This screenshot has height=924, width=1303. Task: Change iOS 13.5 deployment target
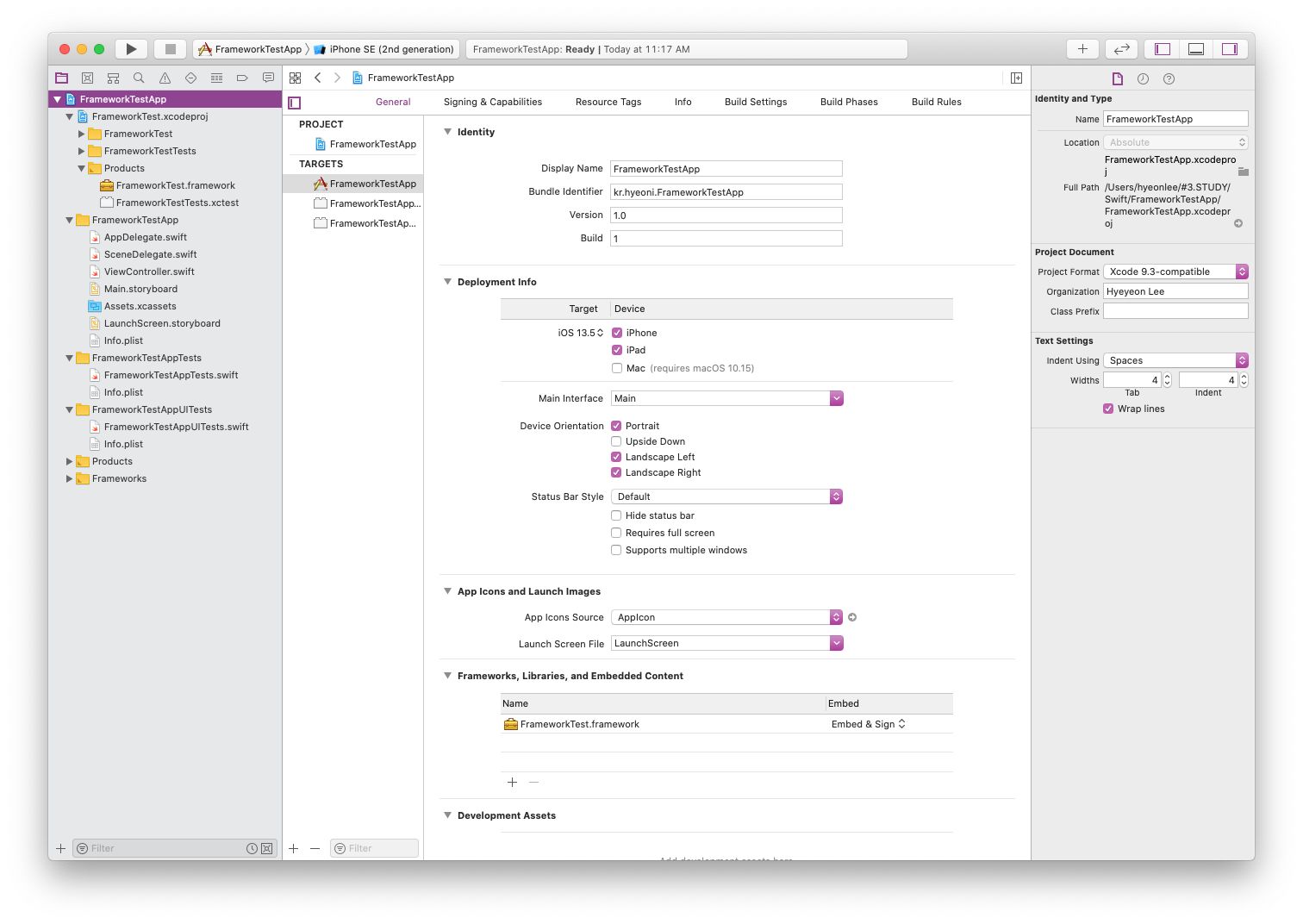(581, 333)
